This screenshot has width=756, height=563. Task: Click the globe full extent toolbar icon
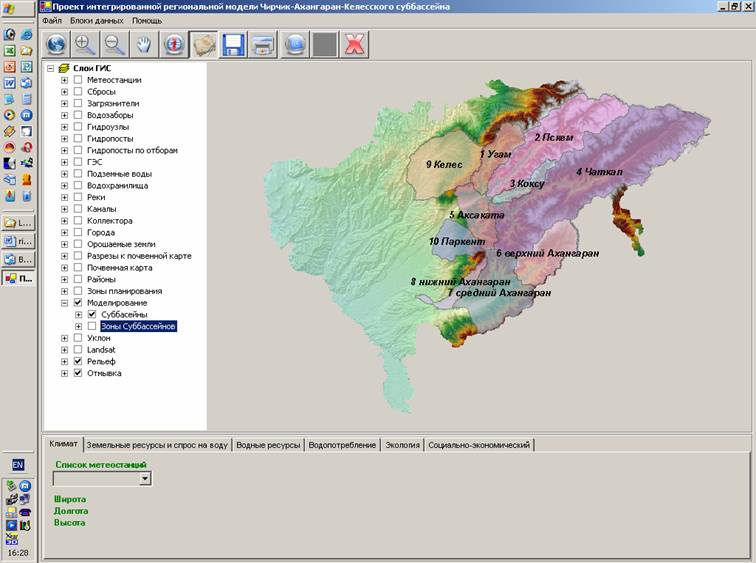[x=56, y=44]
